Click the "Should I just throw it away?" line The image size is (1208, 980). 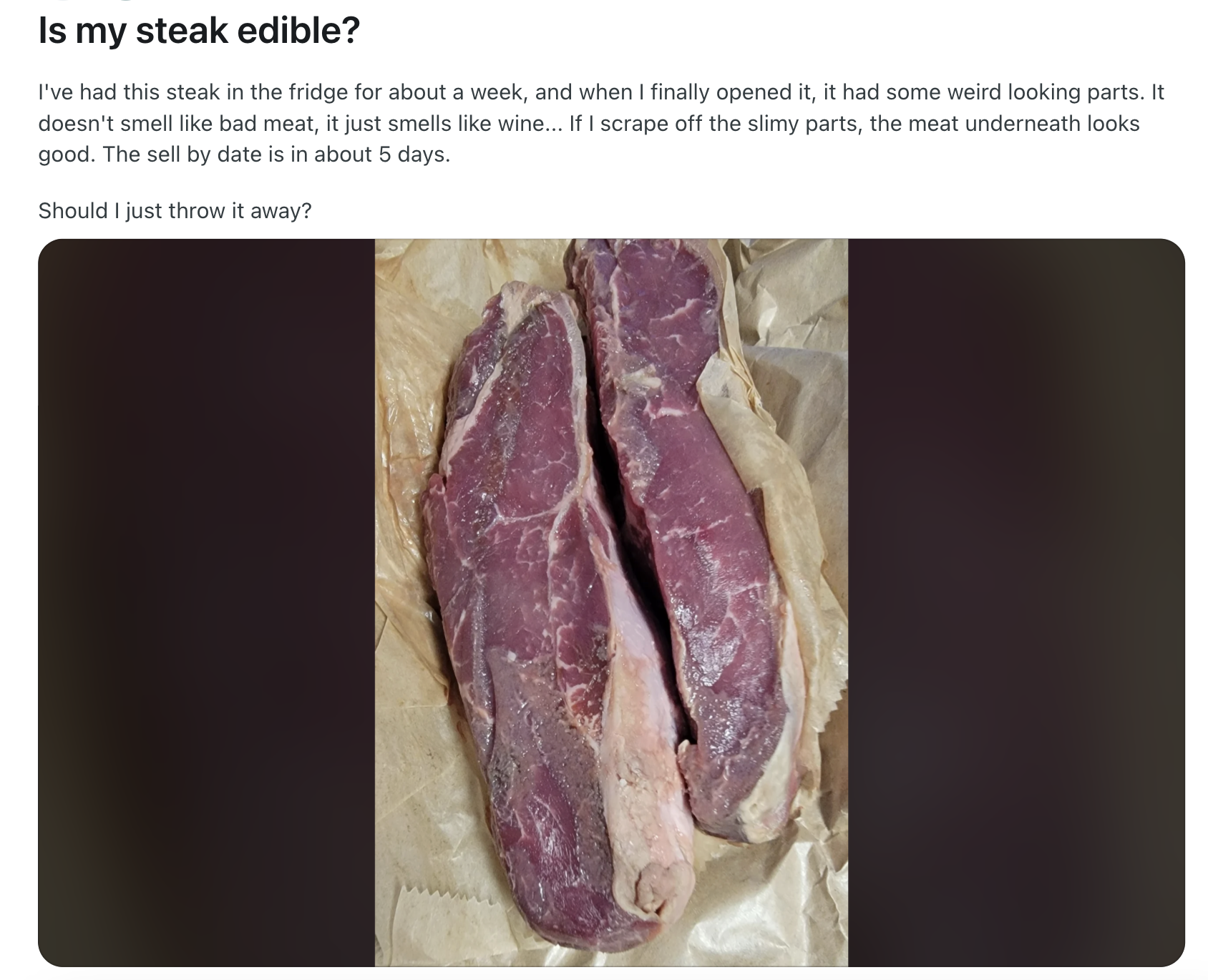coord(175,211)
